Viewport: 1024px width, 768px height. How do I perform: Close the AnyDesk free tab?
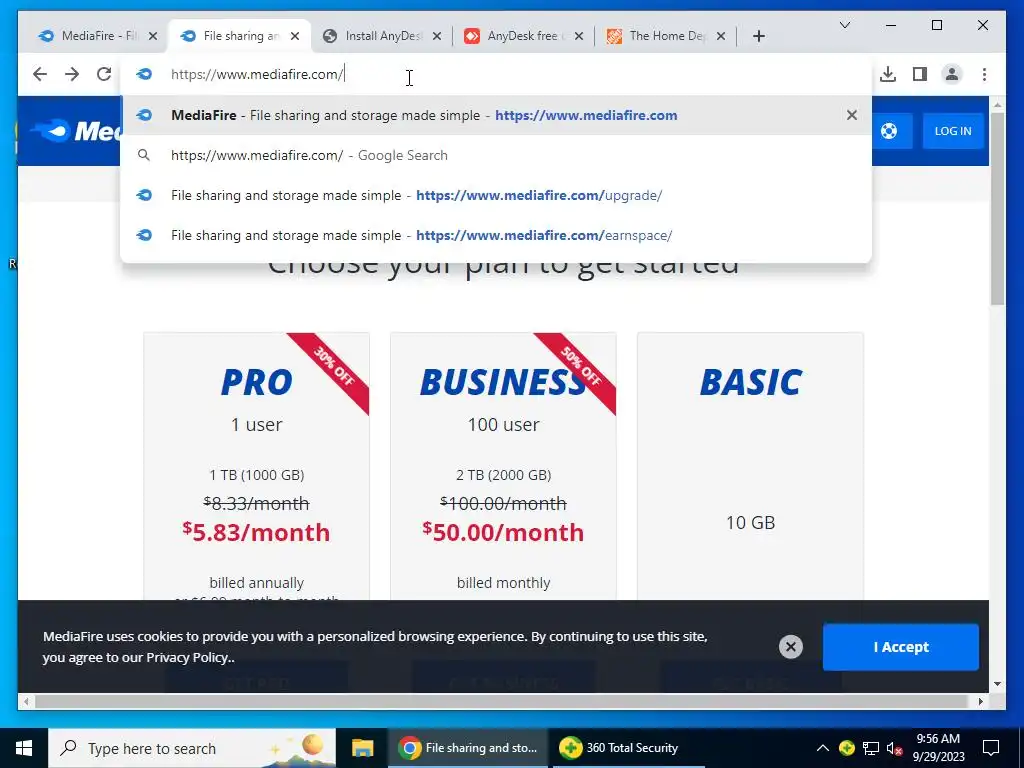pos(579,37)
